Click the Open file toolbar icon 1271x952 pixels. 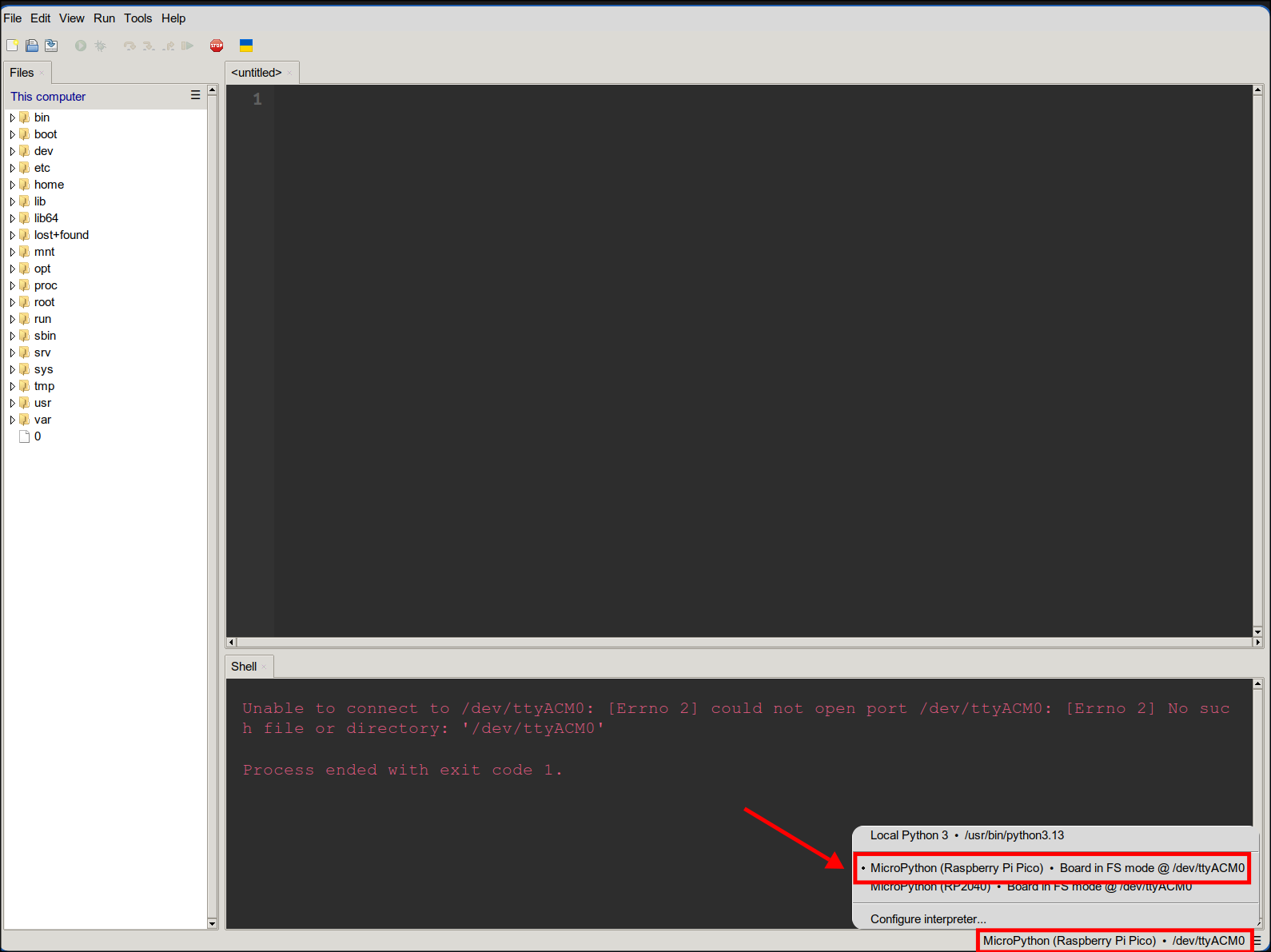pyautogui.click(x=32, y=46)
